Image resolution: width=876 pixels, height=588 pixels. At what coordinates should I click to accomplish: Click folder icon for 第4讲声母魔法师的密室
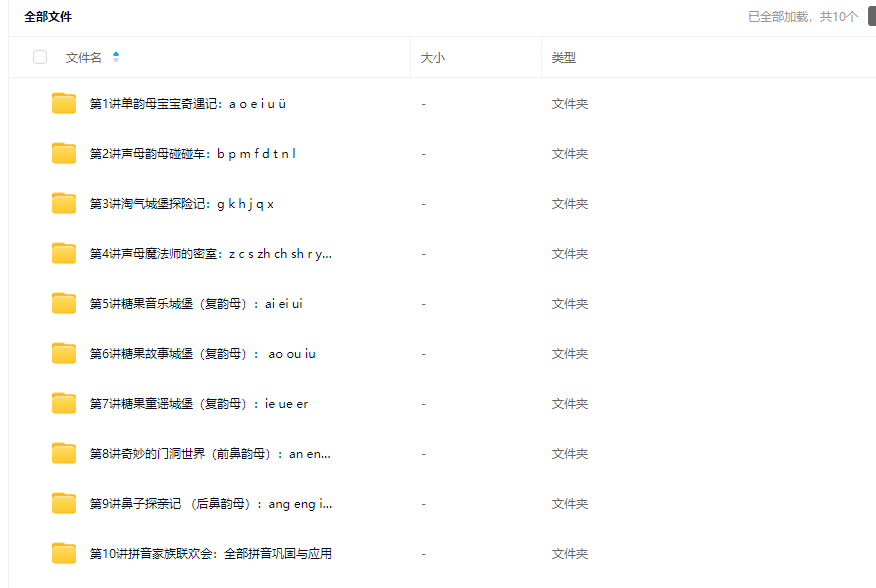(x=64, y=253)
